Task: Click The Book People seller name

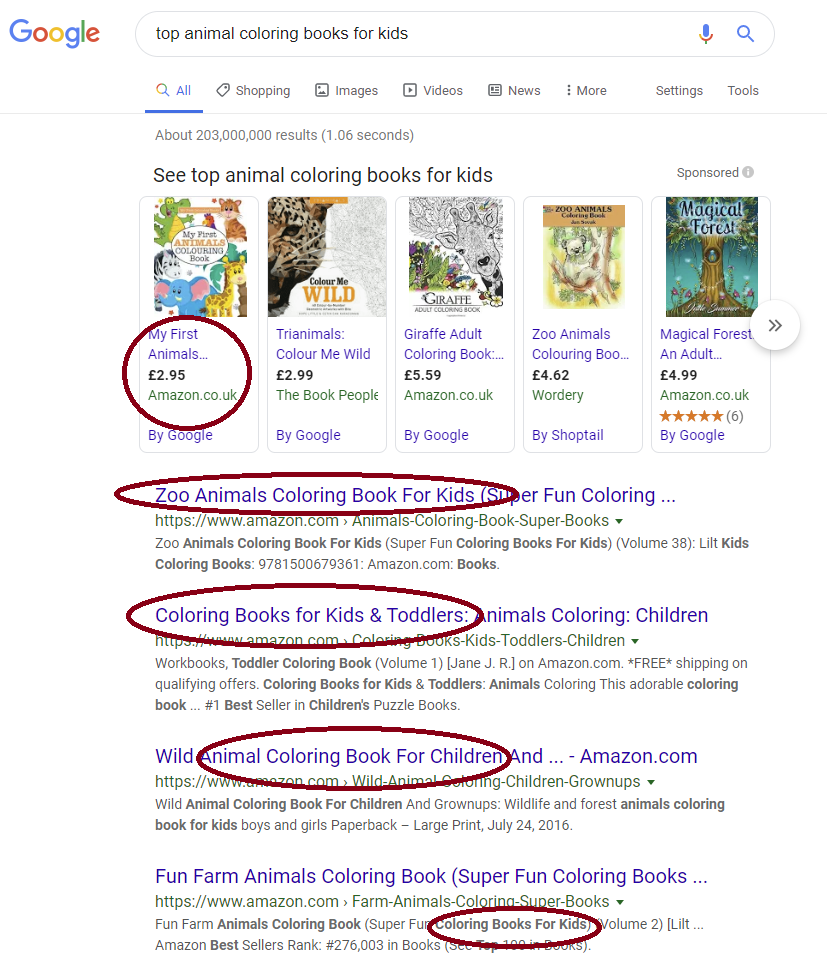Action: tap(327, 395)
